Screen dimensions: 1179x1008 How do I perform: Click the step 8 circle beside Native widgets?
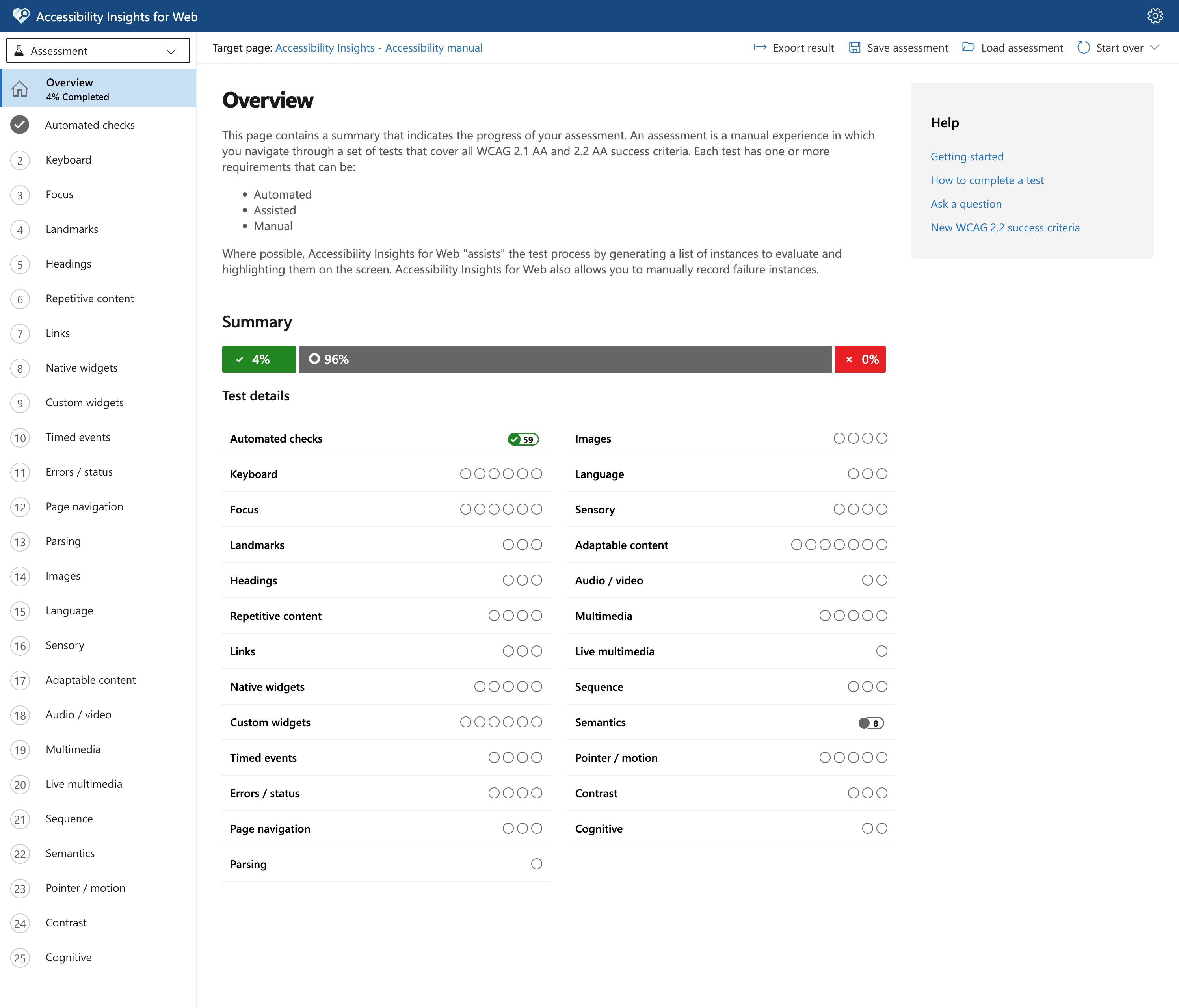coord(20,369)
